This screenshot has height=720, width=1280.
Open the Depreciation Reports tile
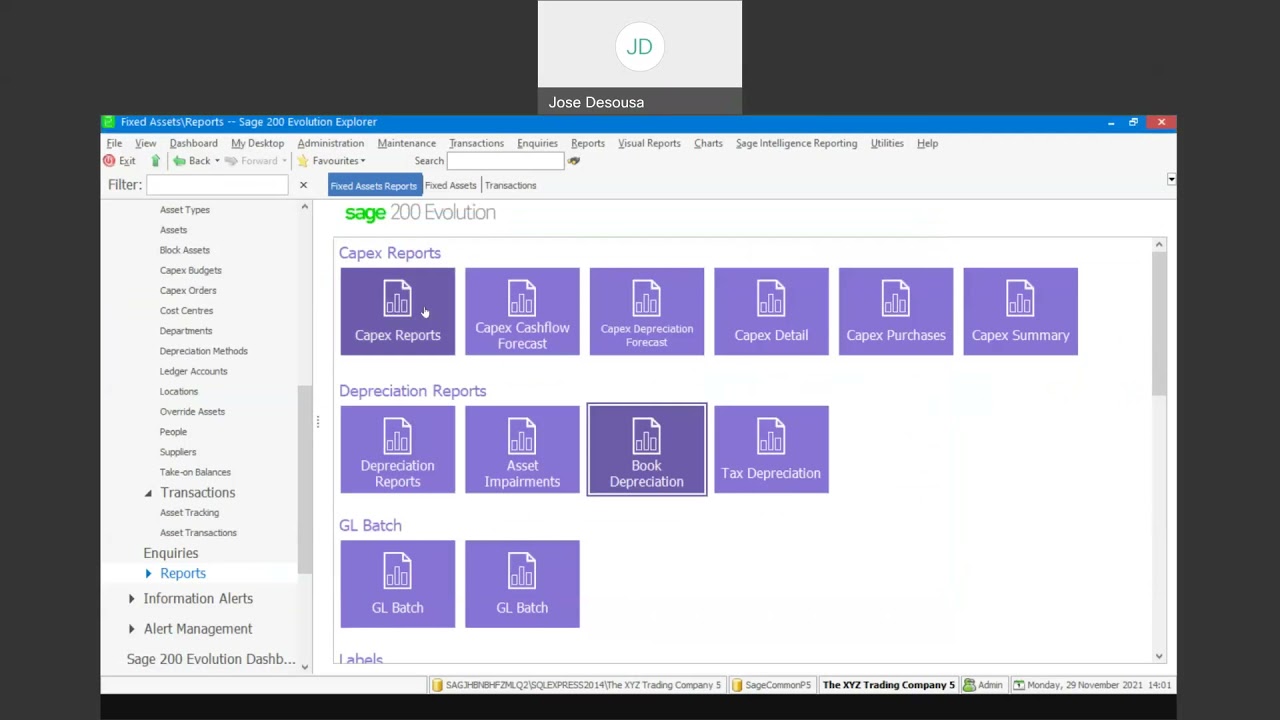click(397, 449)
